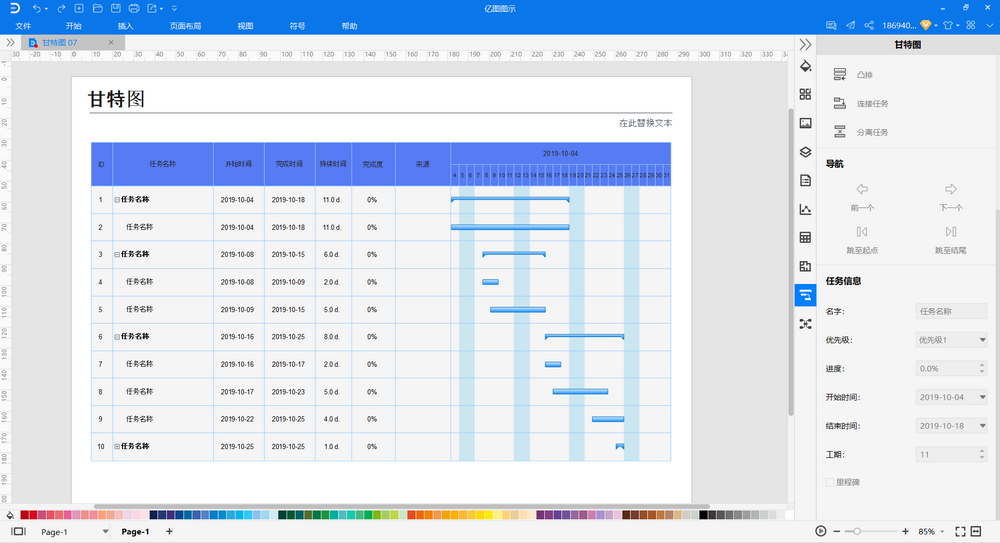Image resolution: width=1000 pixels, height=543 pixels.
Task: Open the 页面布局 menu
Action: (x=186, y=26)
